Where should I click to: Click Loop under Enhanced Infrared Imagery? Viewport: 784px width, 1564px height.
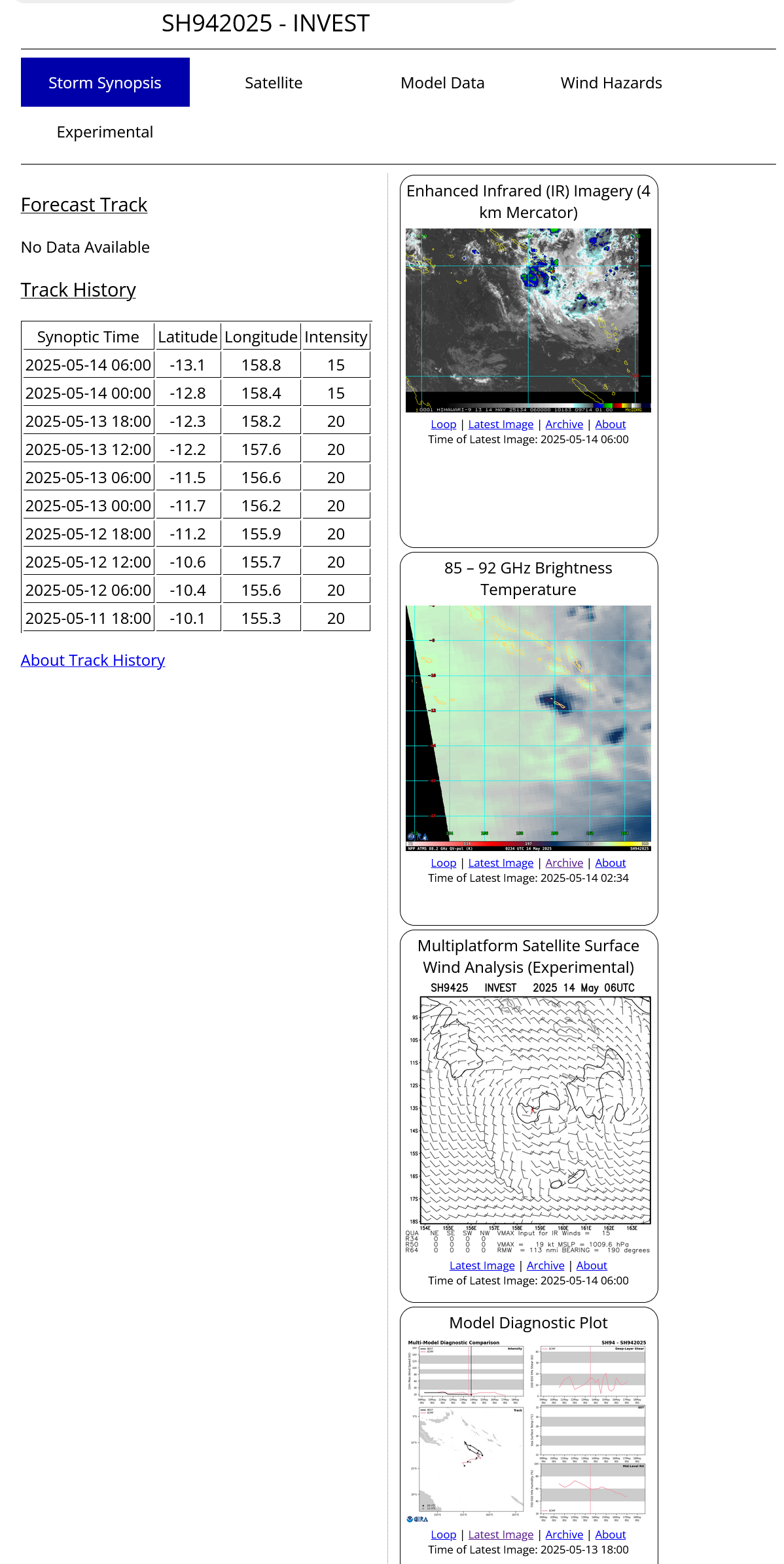click(x=444, y=424)
